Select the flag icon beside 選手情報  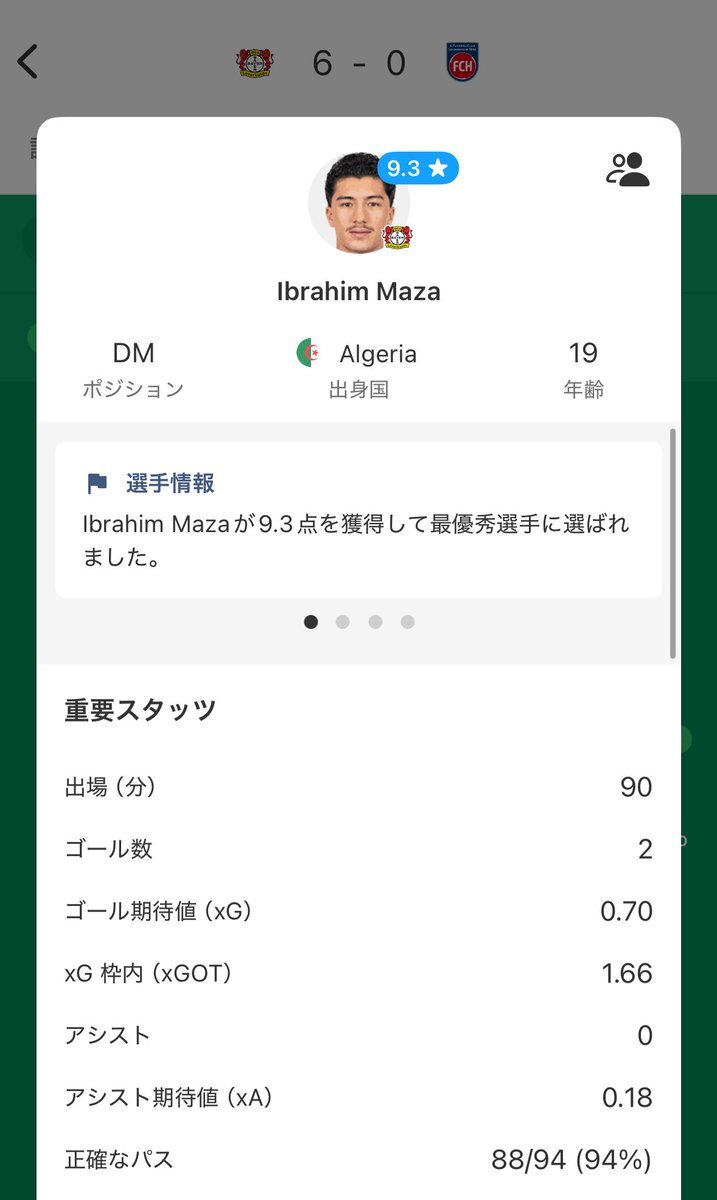coord(97,482)
